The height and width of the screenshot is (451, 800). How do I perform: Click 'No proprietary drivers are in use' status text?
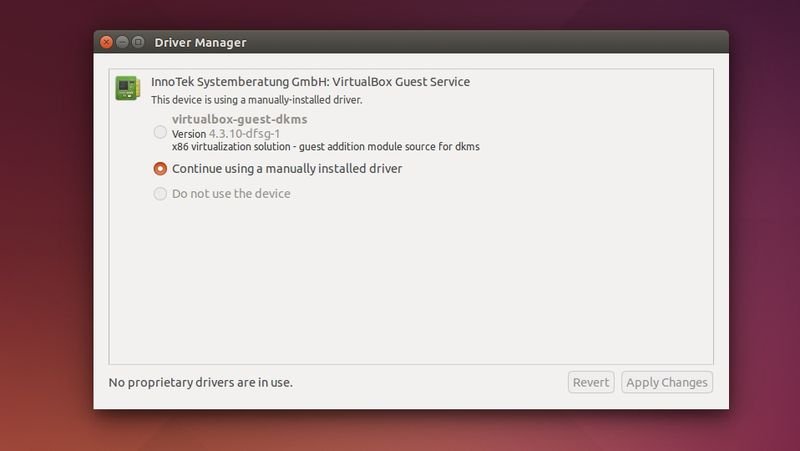[x=200, y=382]
